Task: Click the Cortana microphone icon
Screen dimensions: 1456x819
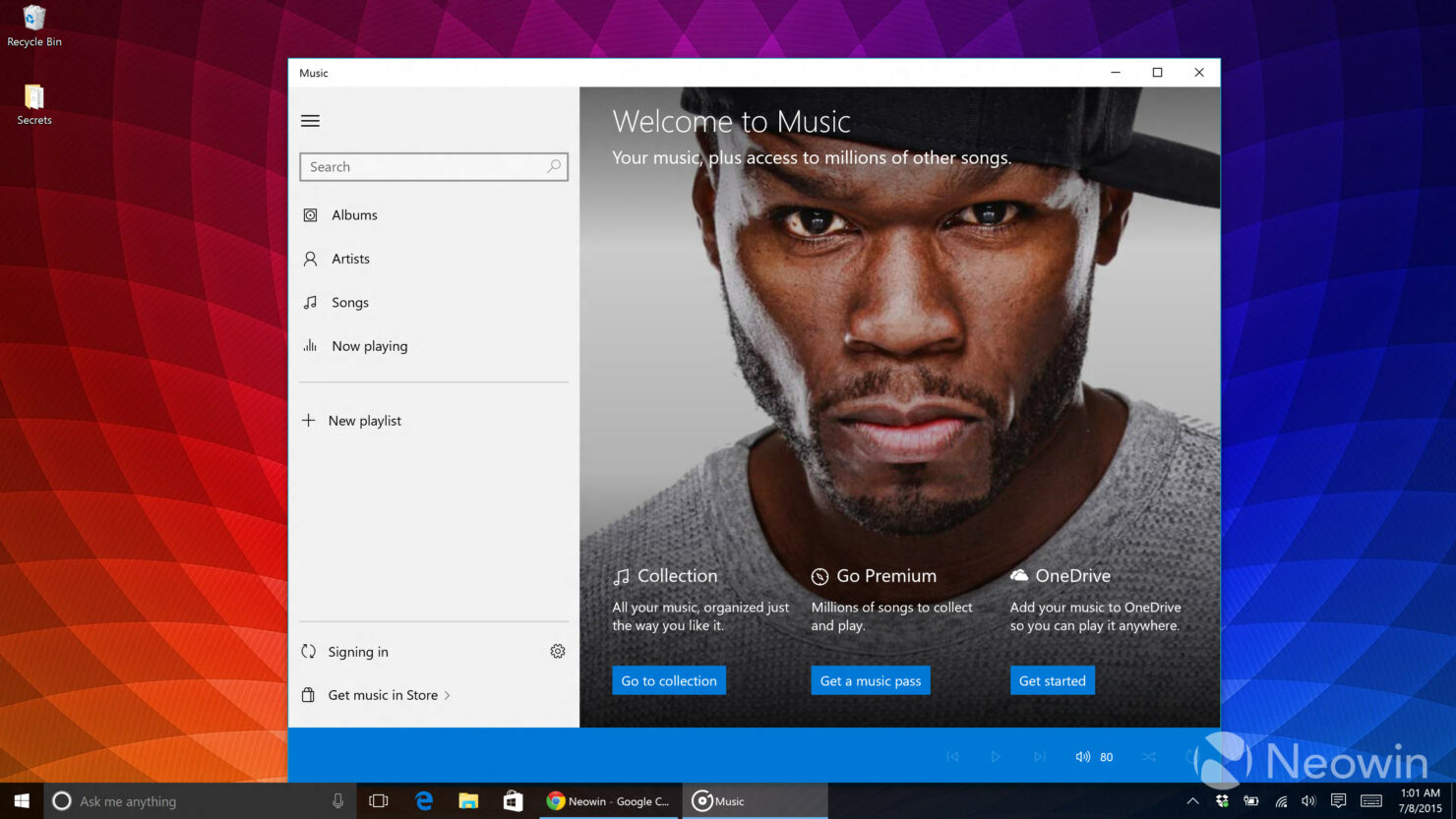Action: coord(337,801)
